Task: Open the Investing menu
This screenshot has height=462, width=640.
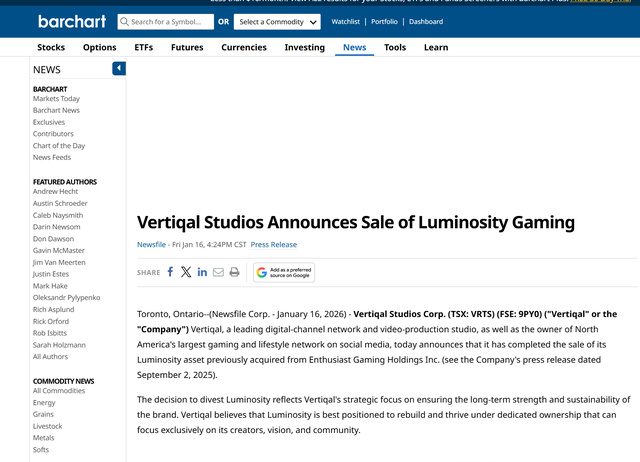Action: pos(304,47)
